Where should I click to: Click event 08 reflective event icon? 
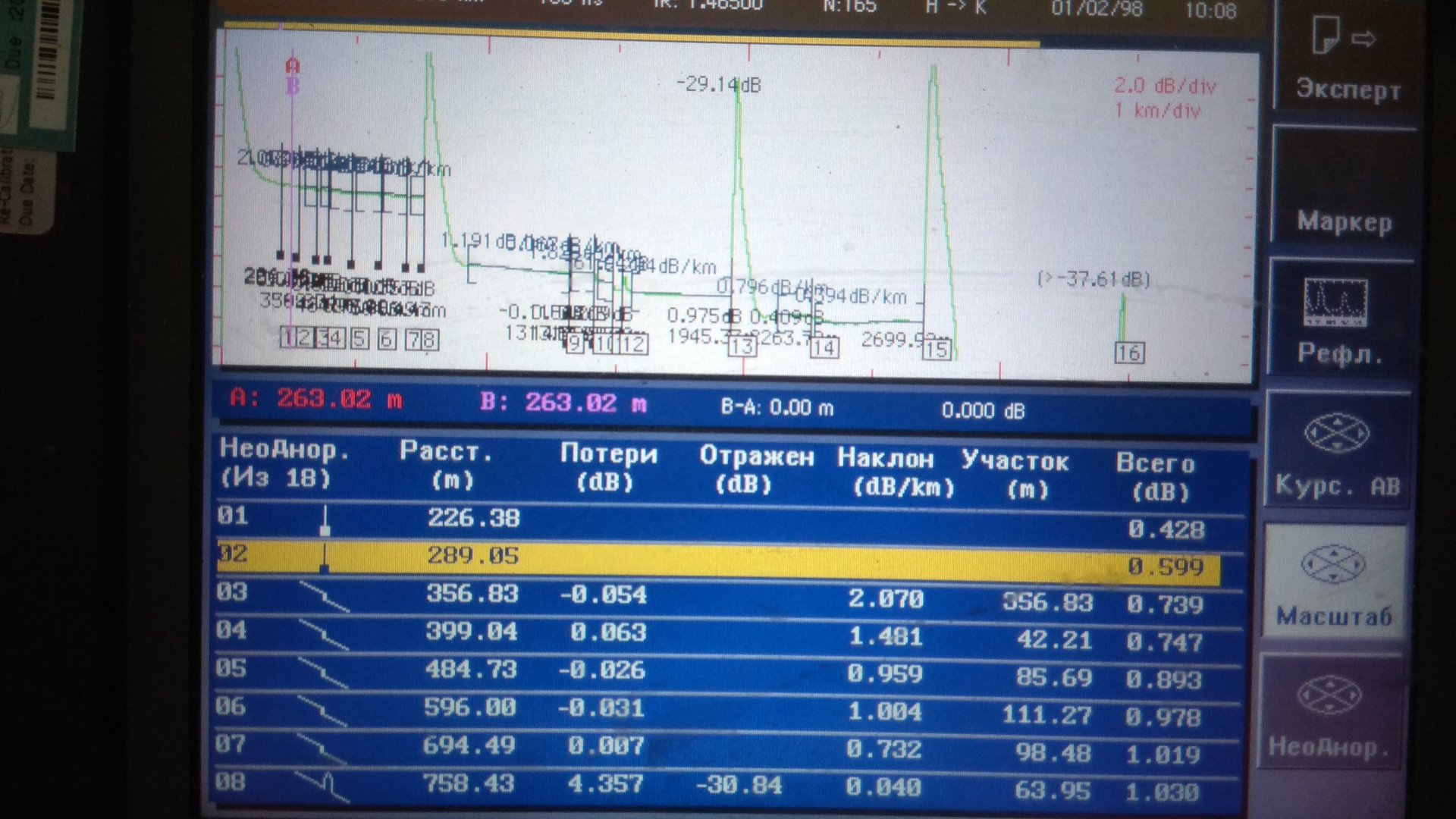323,786
